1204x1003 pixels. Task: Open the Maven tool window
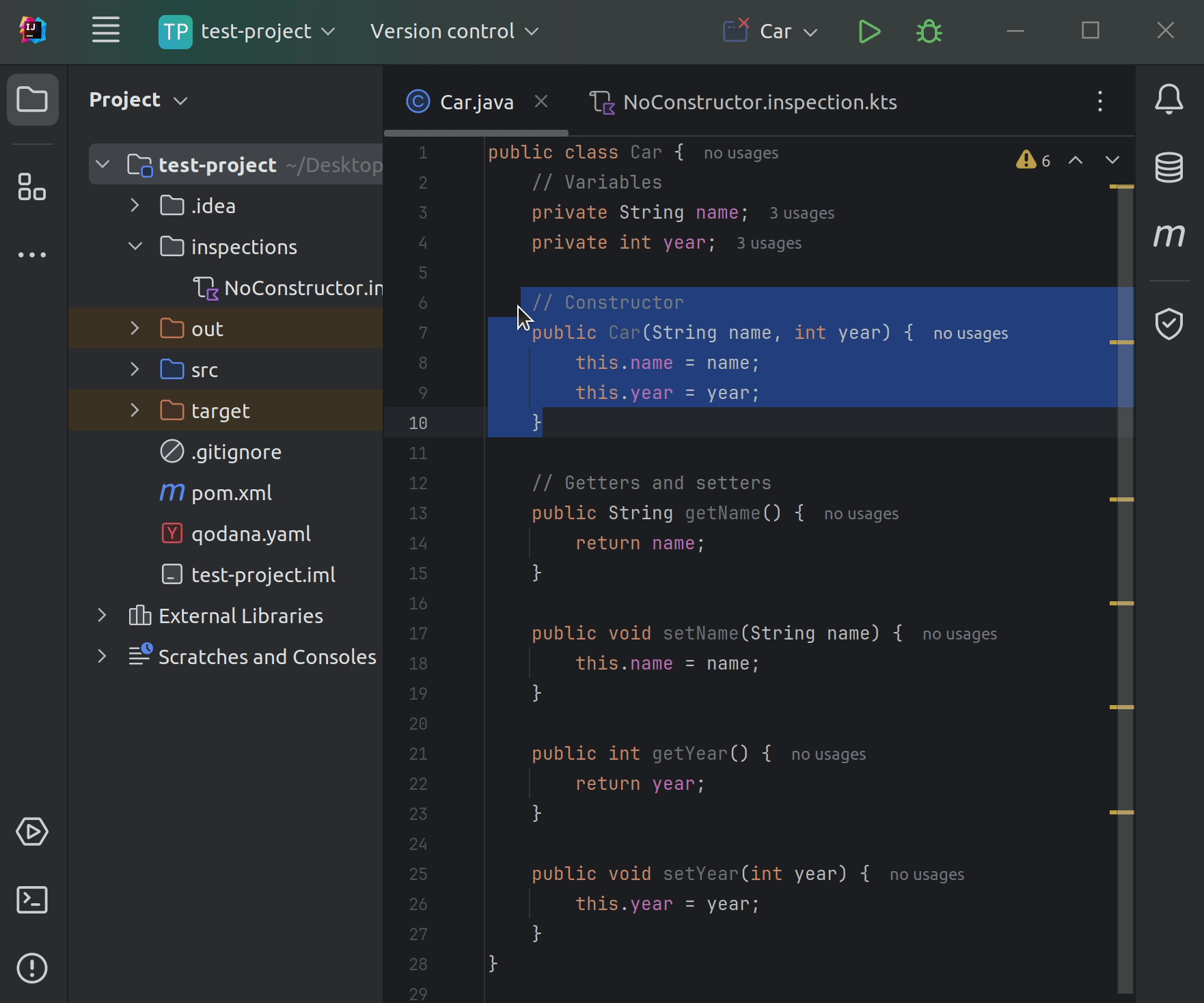1169,235
